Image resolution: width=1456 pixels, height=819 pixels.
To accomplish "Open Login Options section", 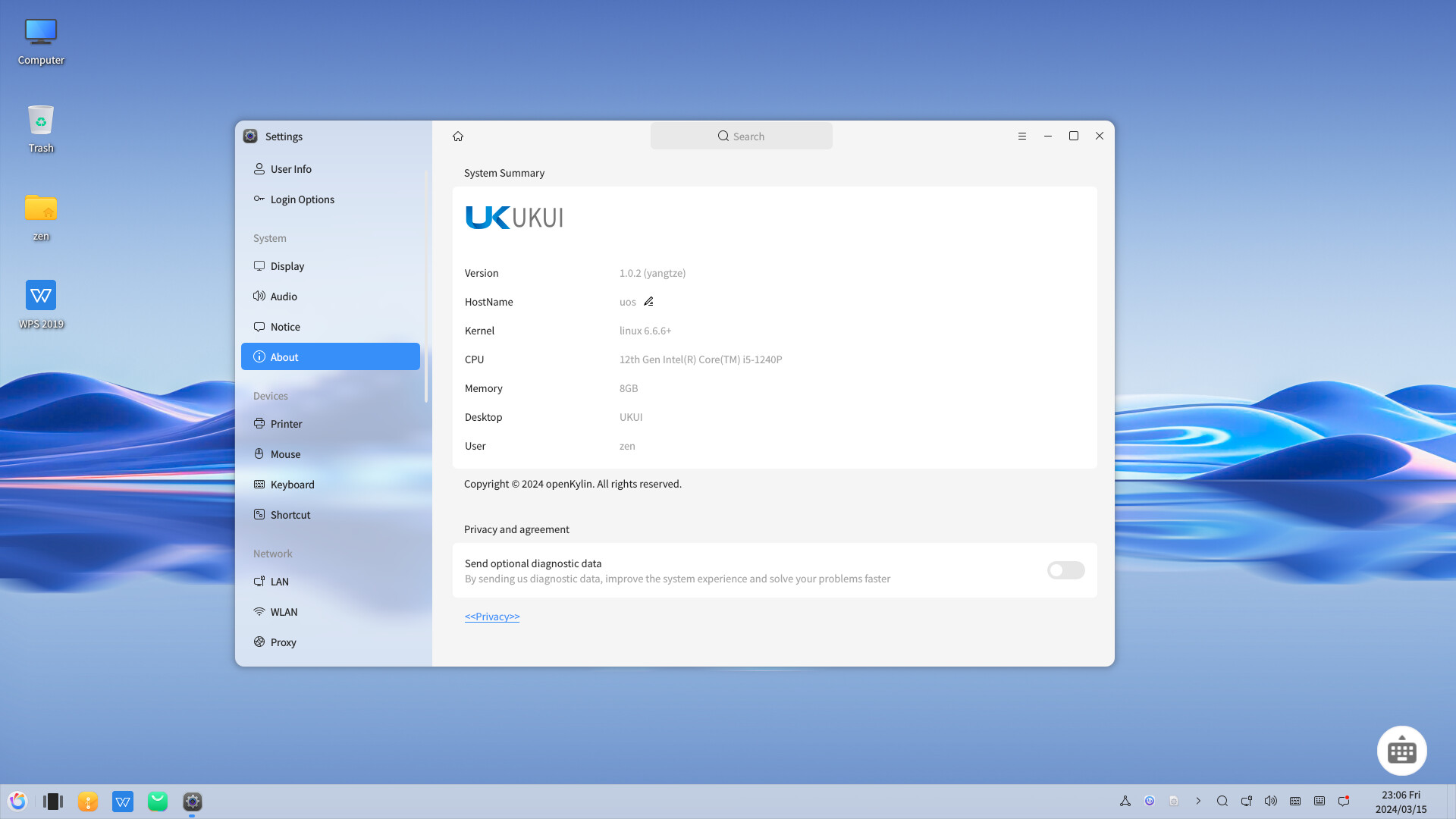I will point(302,199).
